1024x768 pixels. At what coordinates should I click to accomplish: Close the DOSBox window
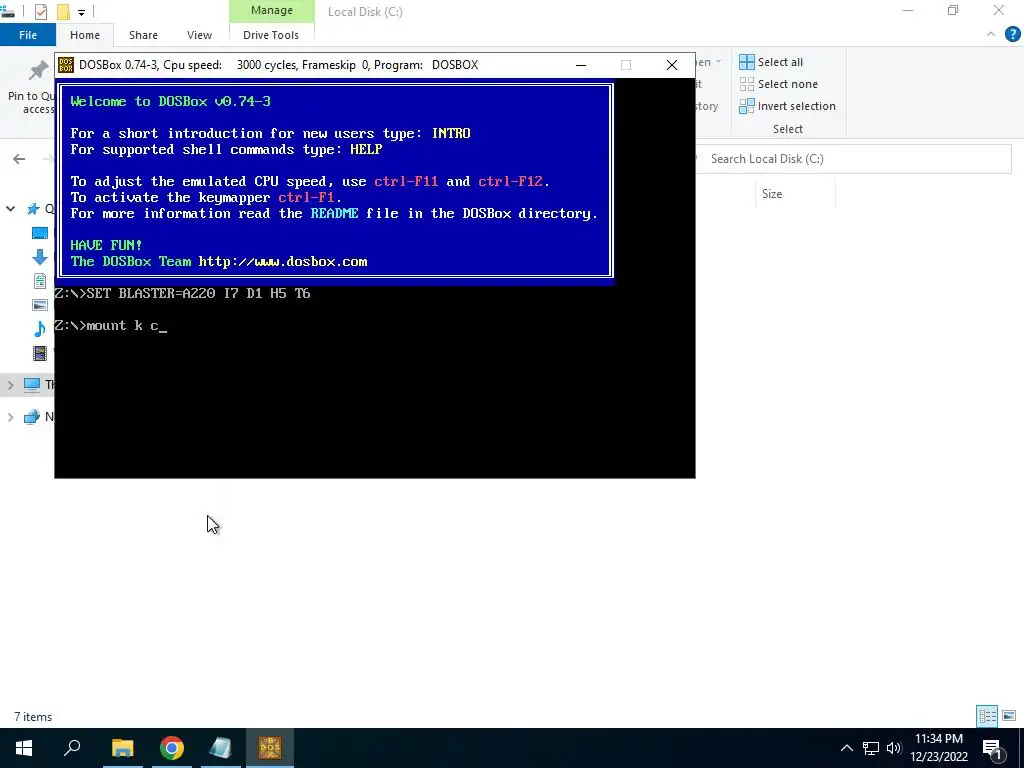[x=672, y=65]
